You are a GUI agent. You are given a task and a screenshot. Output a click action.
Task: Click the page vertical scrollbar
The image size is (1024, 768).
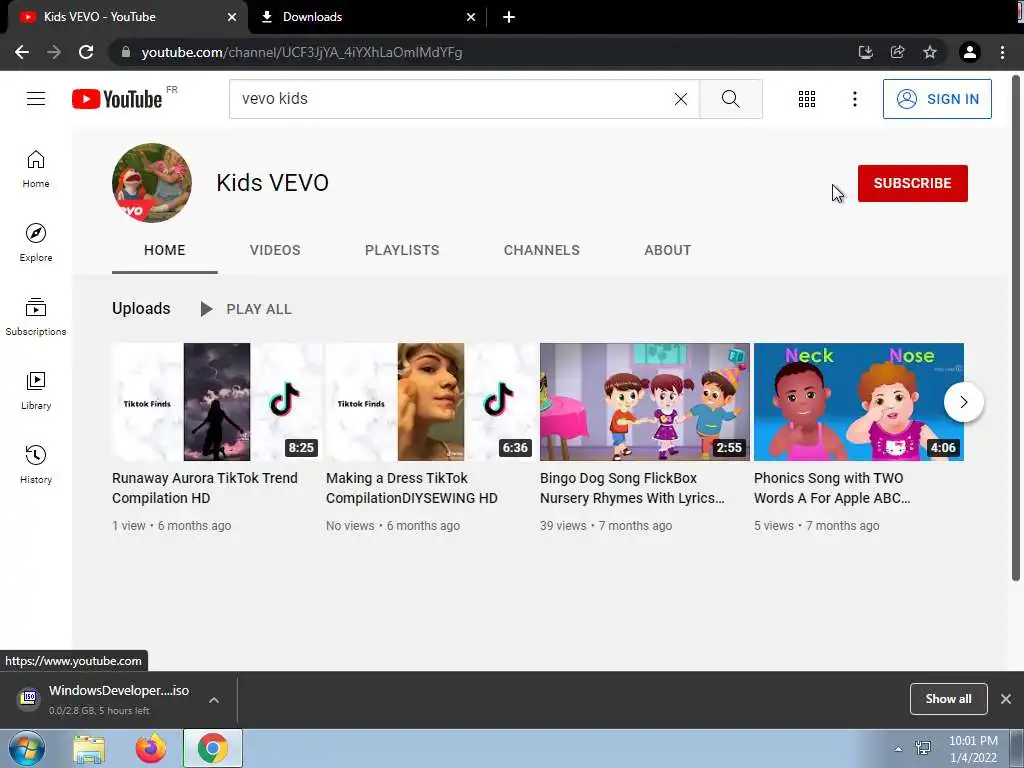point(1016,327)
